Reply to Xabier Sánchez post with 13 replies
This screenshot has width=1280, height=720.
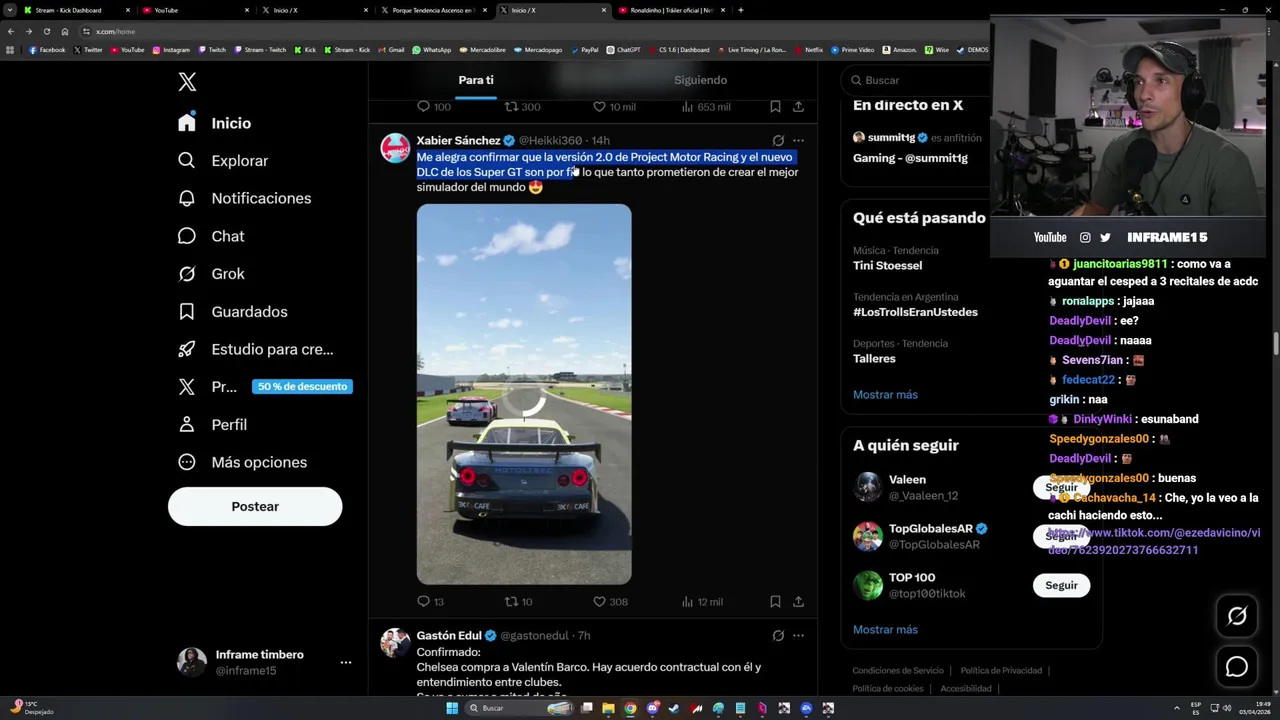pos(430,601)
